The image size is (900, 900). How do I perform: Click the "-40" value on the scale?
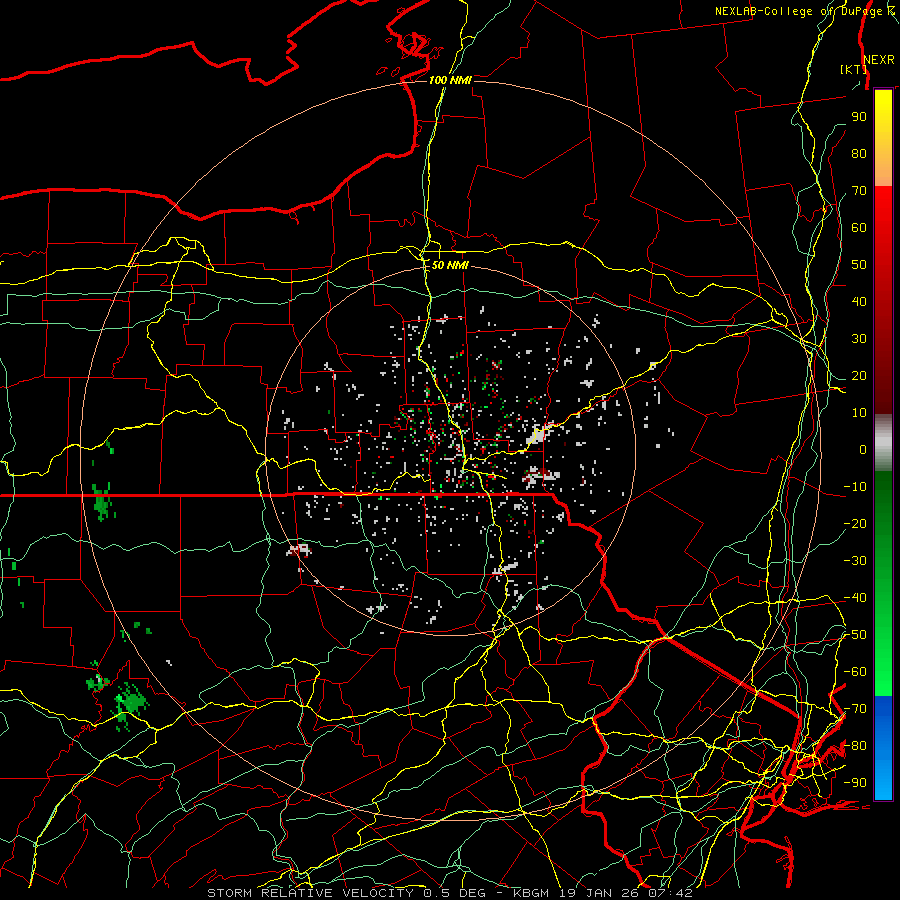coord(855,598)
